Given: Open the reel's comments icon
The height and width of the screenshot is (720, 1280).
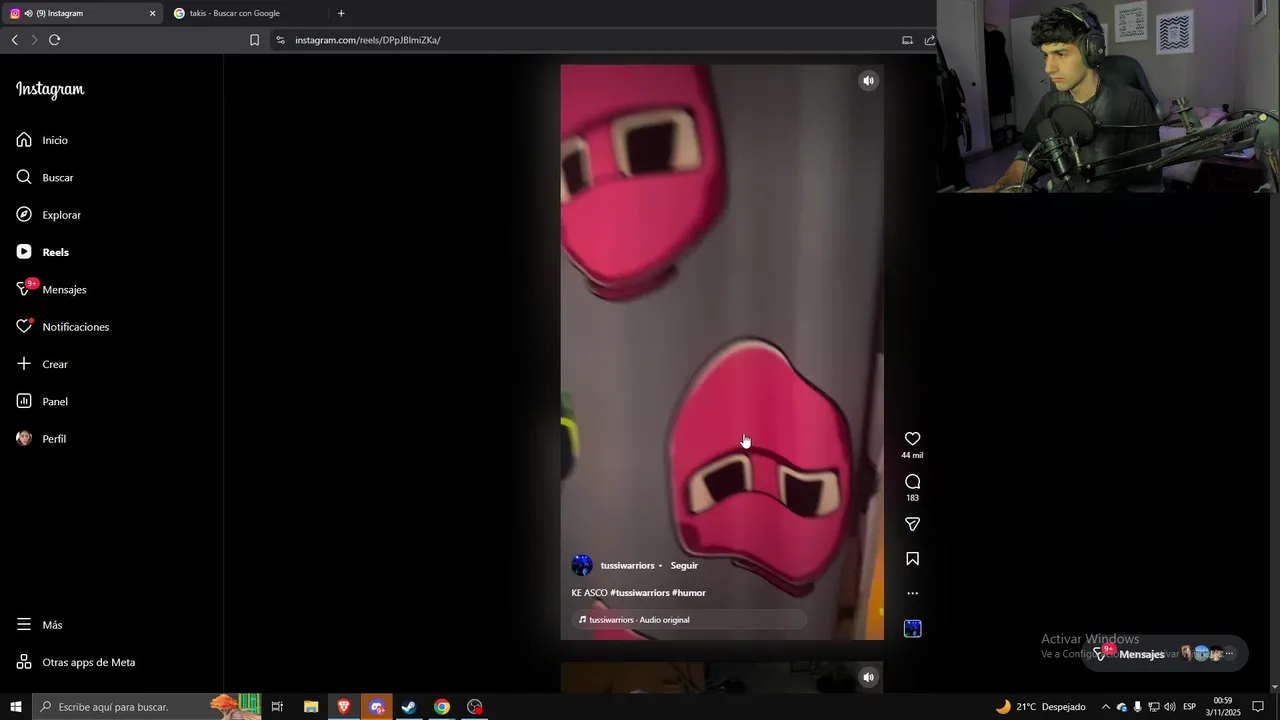Looking at the screenshot, I should [912, 482].
